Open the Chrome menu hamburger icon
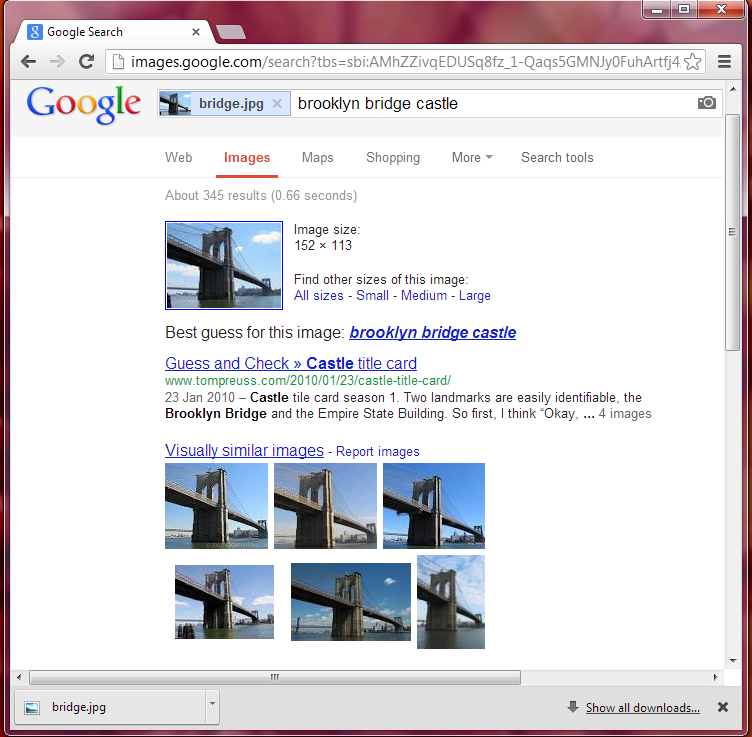 point(724,61)
